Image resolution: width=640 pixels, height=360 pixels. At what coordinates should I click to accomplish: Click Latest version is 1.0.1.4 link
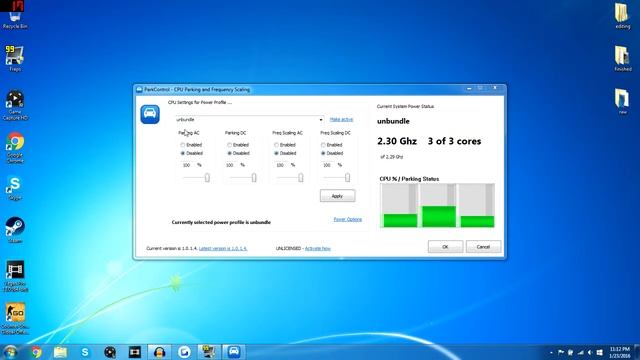coord(223,248)
